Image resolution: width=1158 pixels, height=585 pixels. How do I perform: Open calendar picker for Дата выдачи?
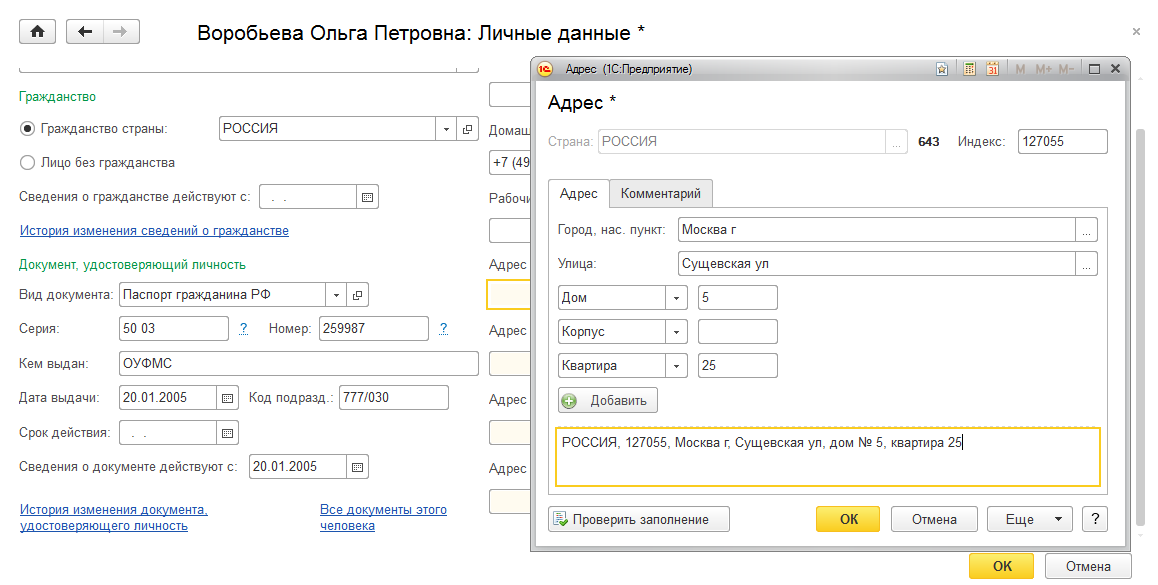tap(228, 397)
